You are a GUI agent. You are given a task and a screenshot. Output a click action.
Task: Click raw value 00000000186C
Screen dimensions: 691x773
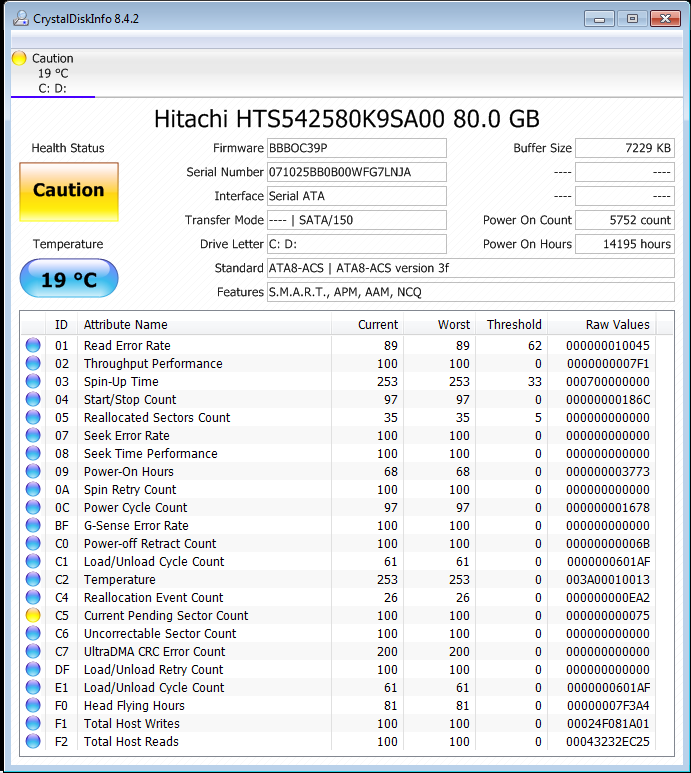coord(608,400)
